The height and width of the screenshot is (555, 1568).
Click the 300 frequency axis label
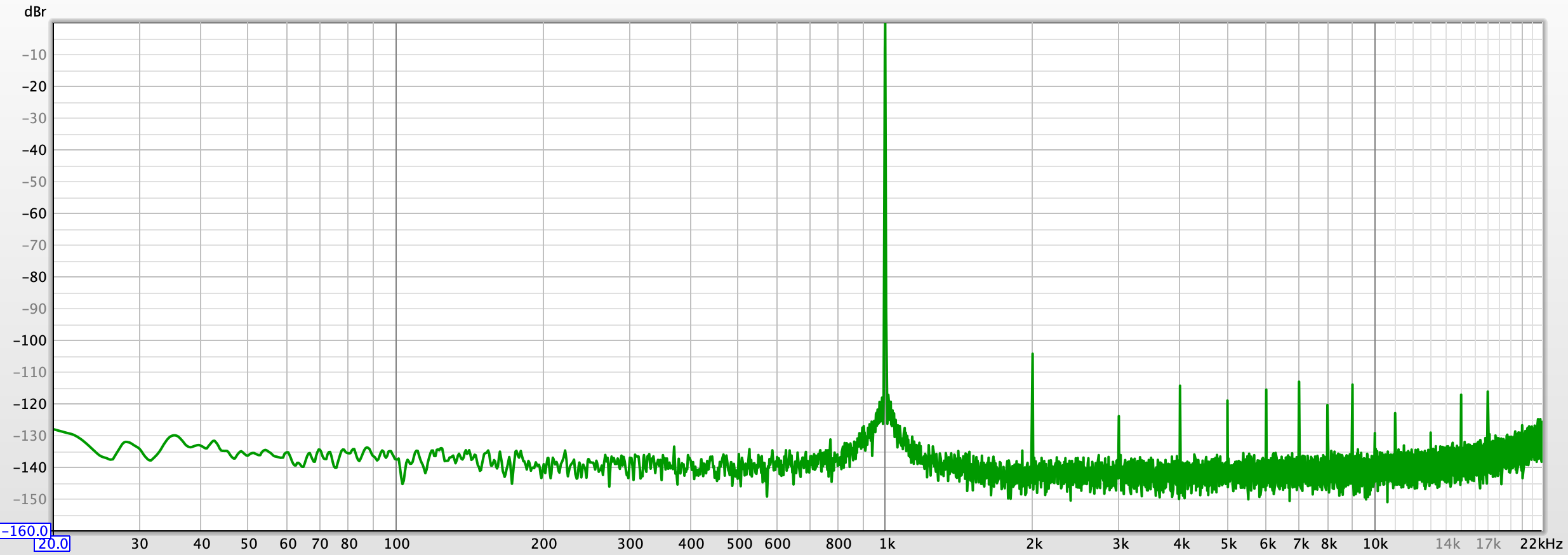pos(630,544)
